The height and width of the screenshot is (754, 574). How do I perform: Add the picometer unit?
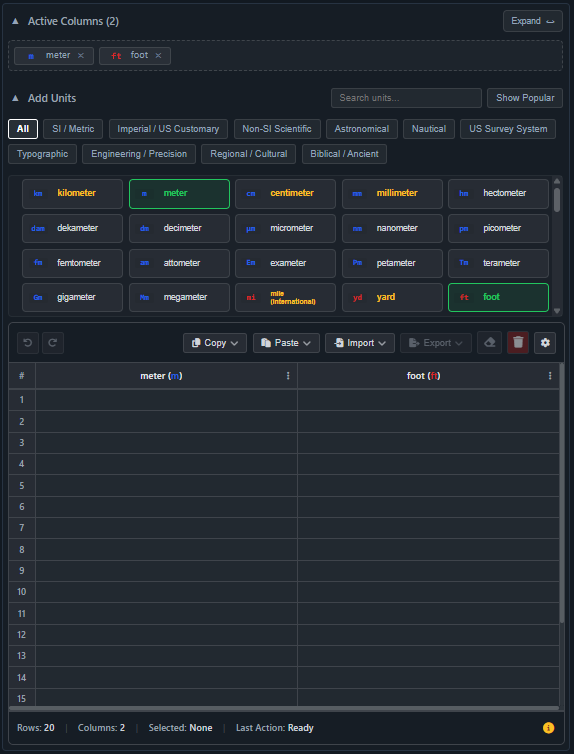tap(499, 228)
